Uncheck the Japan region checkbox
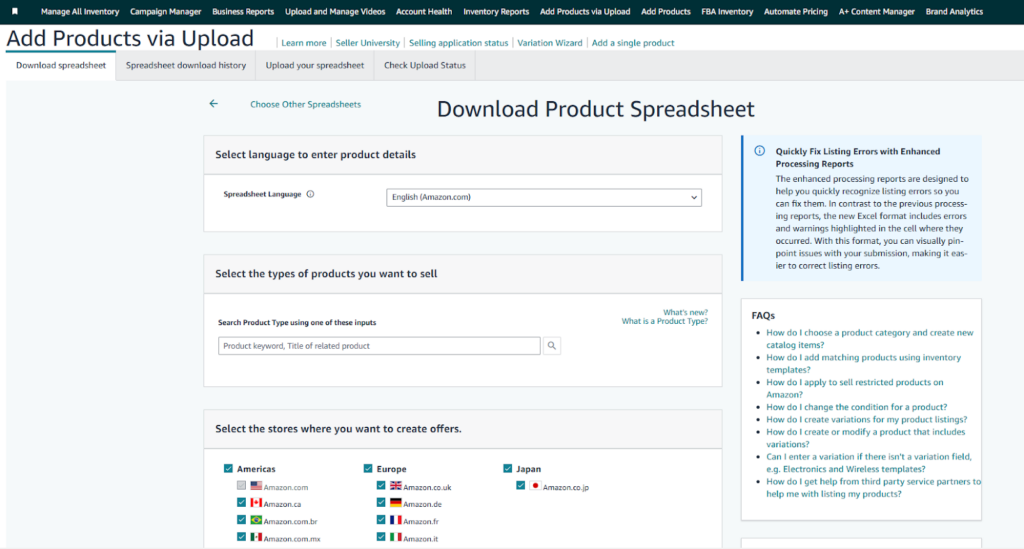 [x=508, y=468]
